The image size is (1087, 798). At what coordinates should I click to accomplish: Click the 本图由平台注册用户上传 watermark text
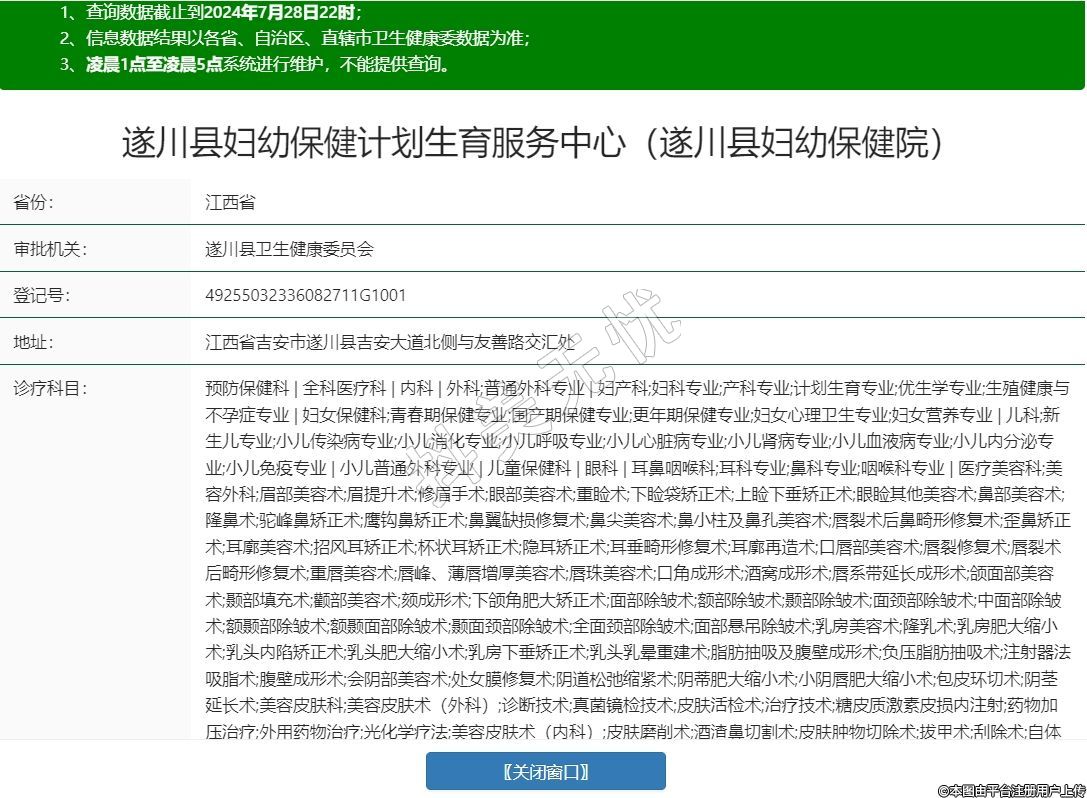tap(1010, 789)
